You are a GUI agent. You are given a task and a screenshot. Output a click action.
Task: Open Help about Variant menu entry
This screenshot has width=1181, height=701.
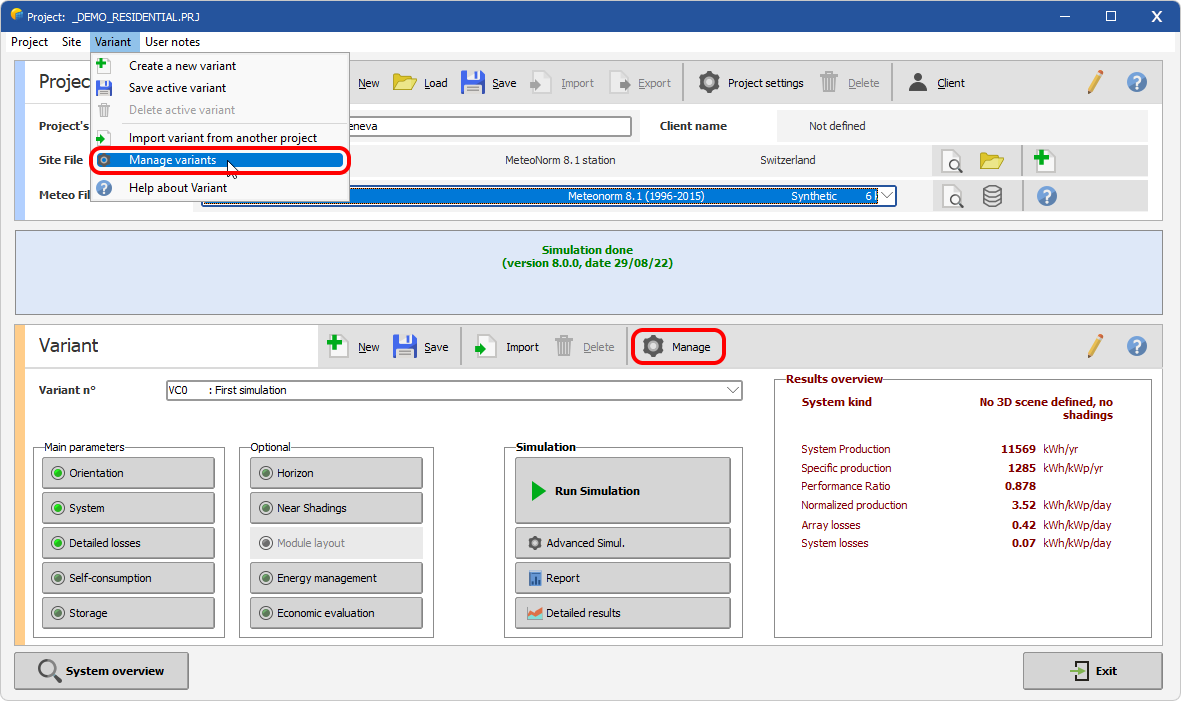click(220, 187)
